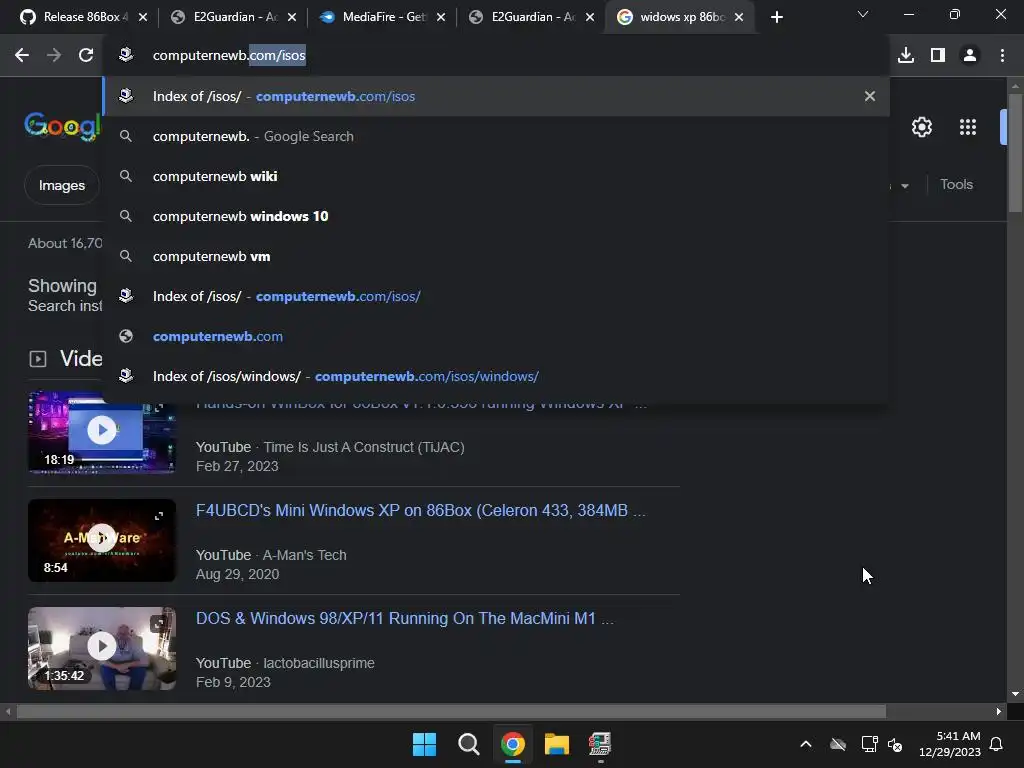
Task: Choose the highlighted computernewb.com/isos suggestion
Action: tap(496, 96)
